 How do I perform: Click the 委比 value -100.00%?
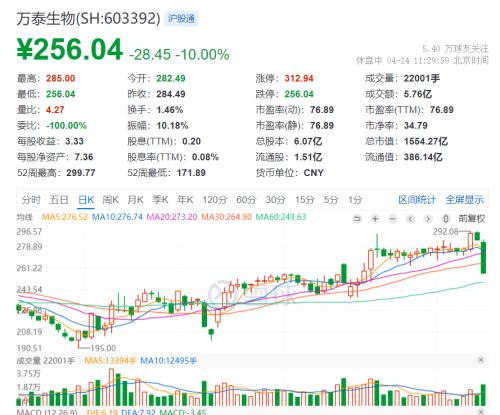click(66, 126)
